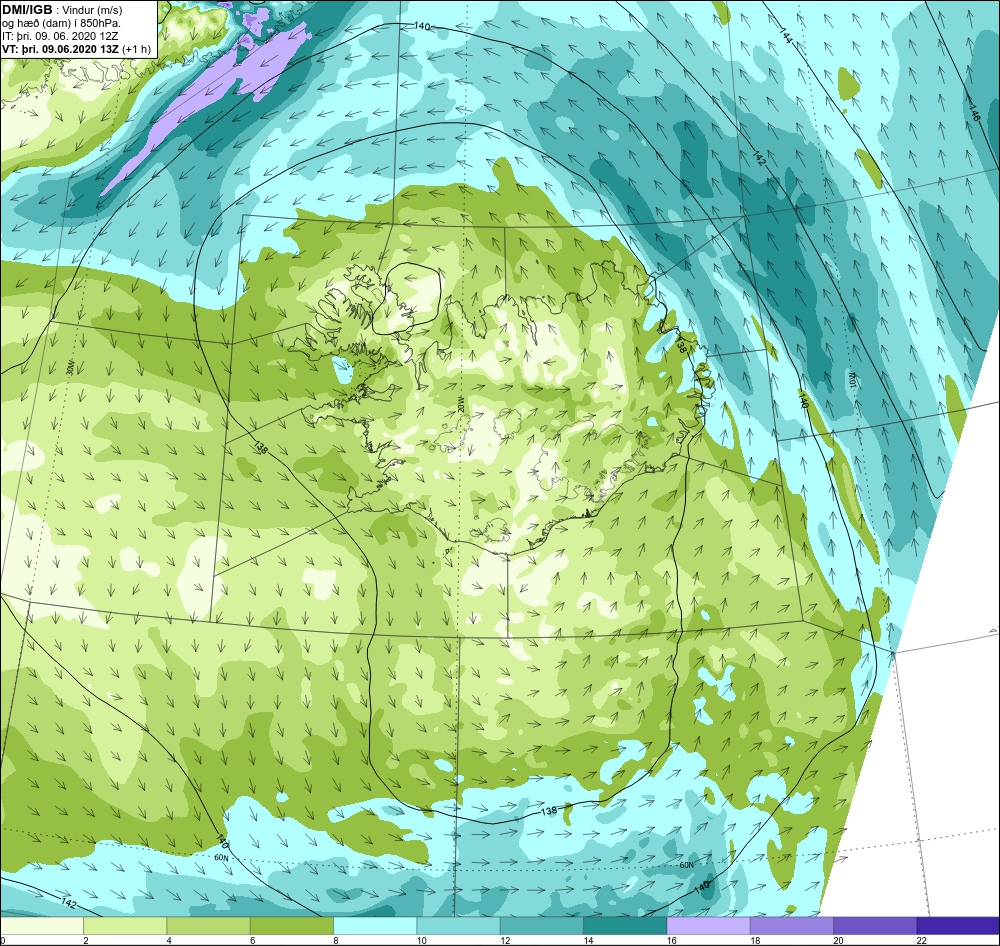This screenshot has height=946, width=1000.
Task: Pick the 4–6 m/s green legend swatch
Action: coord(209,925)
